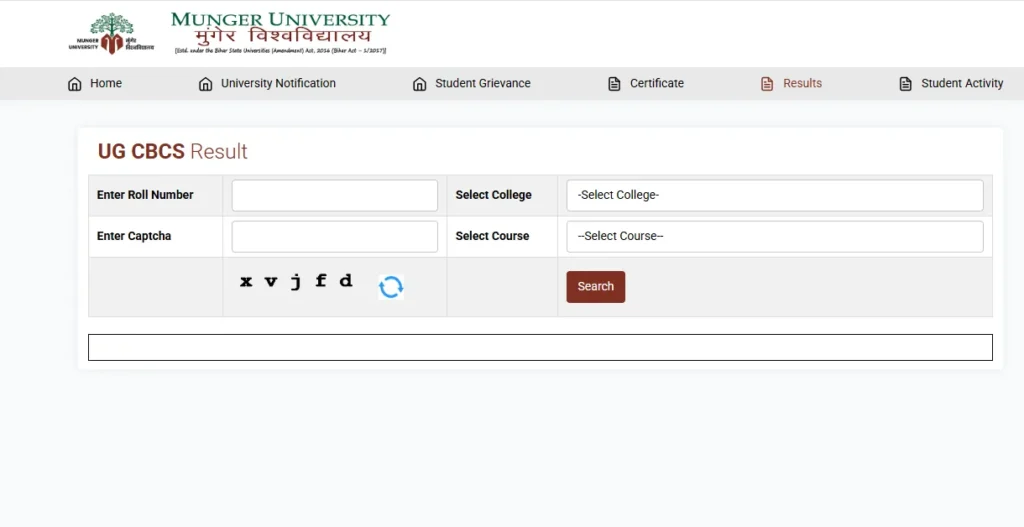Click the document icon beside Student Activity
Image resolution: width=1024 pixels, height=527 pixels.
pos(905,84)
